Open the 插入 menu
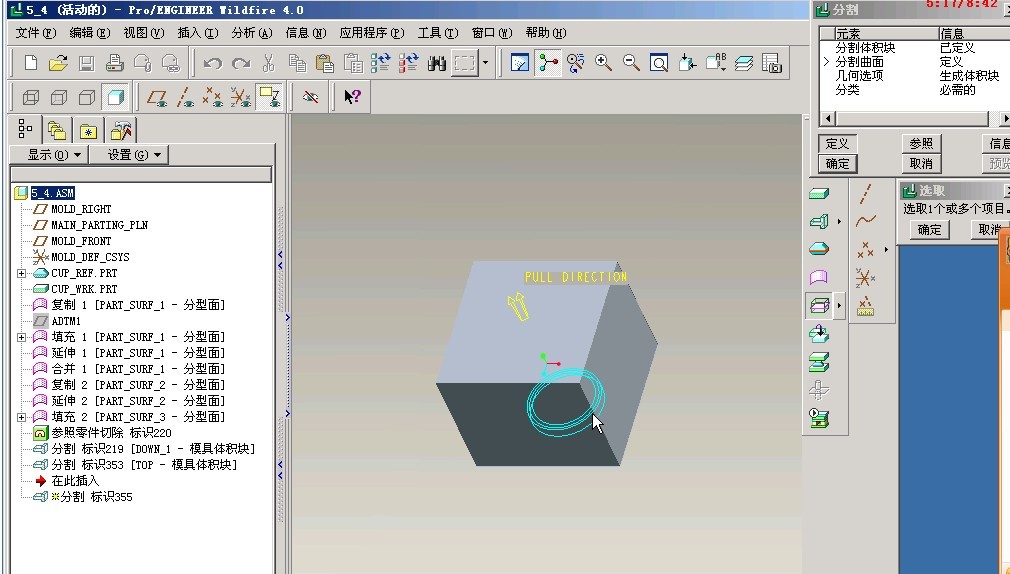The height and width of the screenshot is (574, 1010). click(x=198, y=33)
